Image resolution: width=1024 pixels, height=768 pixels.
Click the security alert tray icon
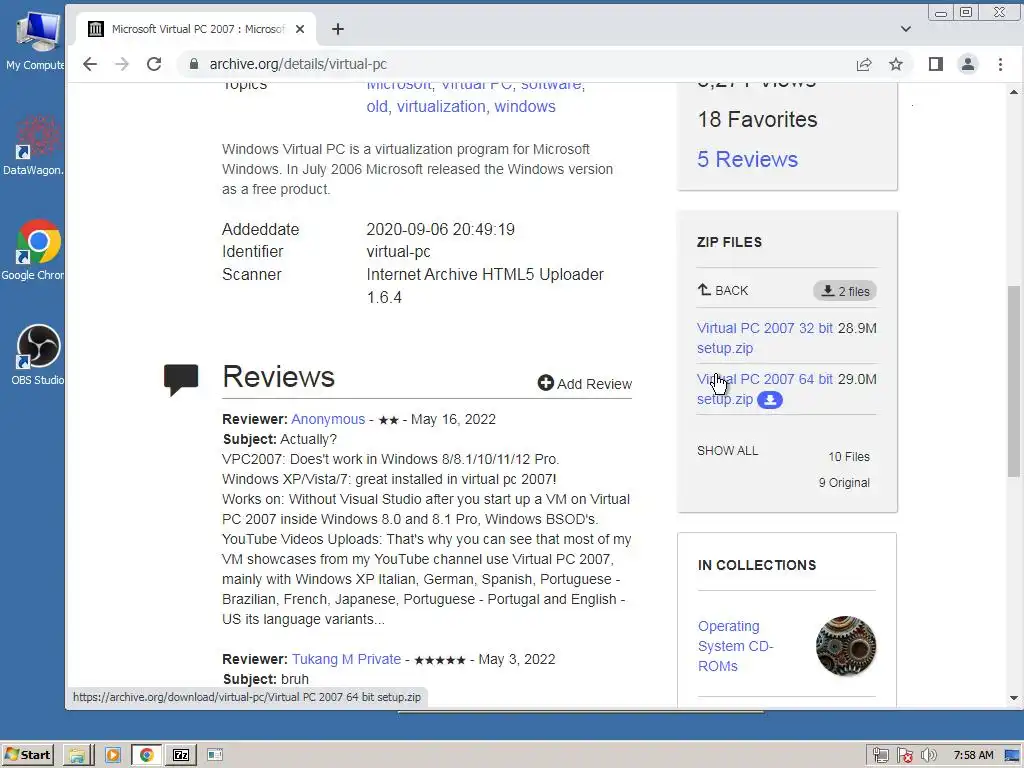click(x=904, y=756)
